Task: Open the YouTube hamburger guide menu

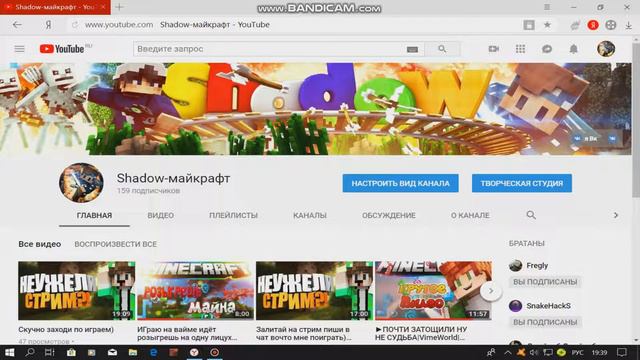Action: pyautogui.click(x=19, y=49)
